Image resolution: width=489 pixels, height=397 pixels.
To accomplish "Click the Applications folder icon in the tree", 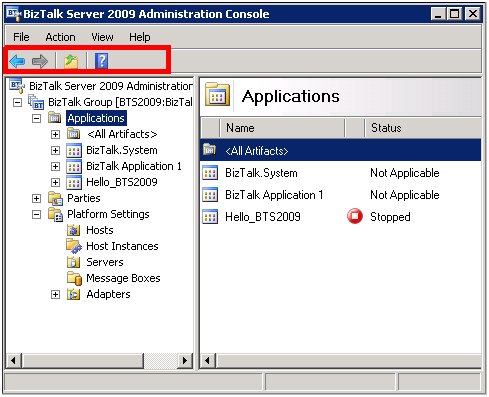I will (54, 118).
